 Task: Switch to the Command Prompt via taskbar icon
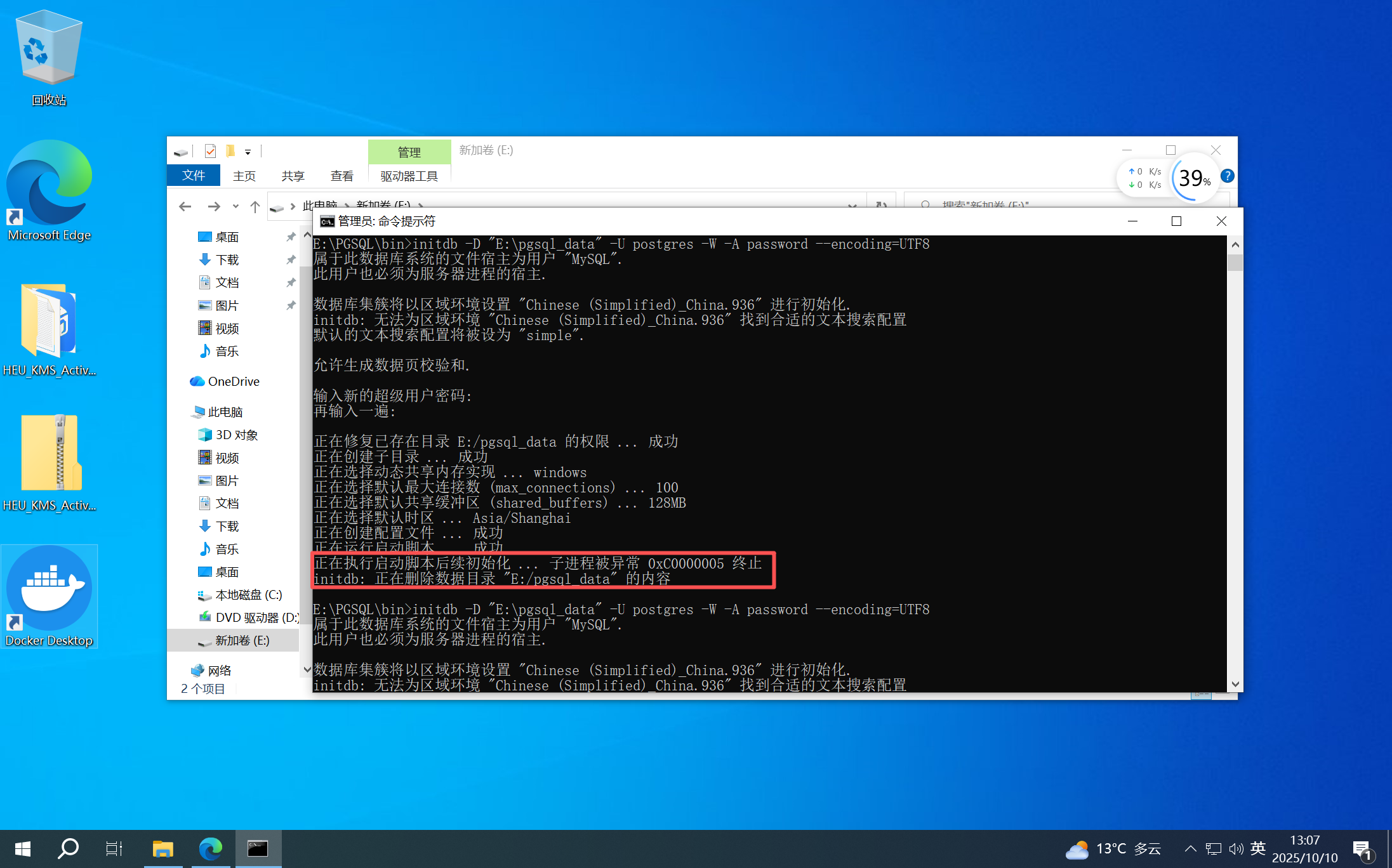(x=258, y=848)
